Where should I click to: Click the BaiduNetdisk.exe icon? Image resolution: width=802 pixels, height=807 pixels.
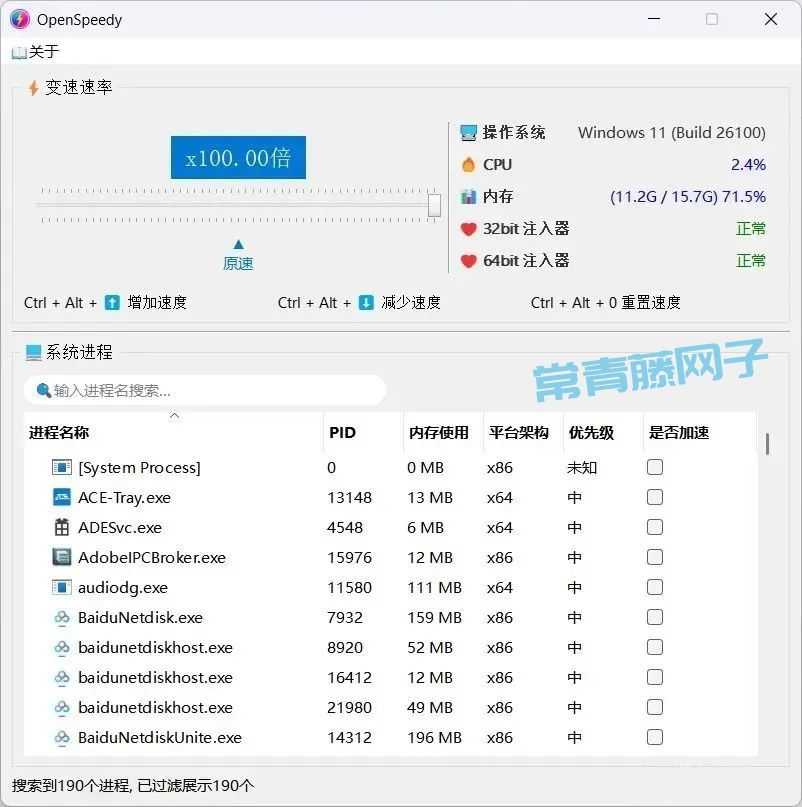pyautogui.click(x=62, y=617)
